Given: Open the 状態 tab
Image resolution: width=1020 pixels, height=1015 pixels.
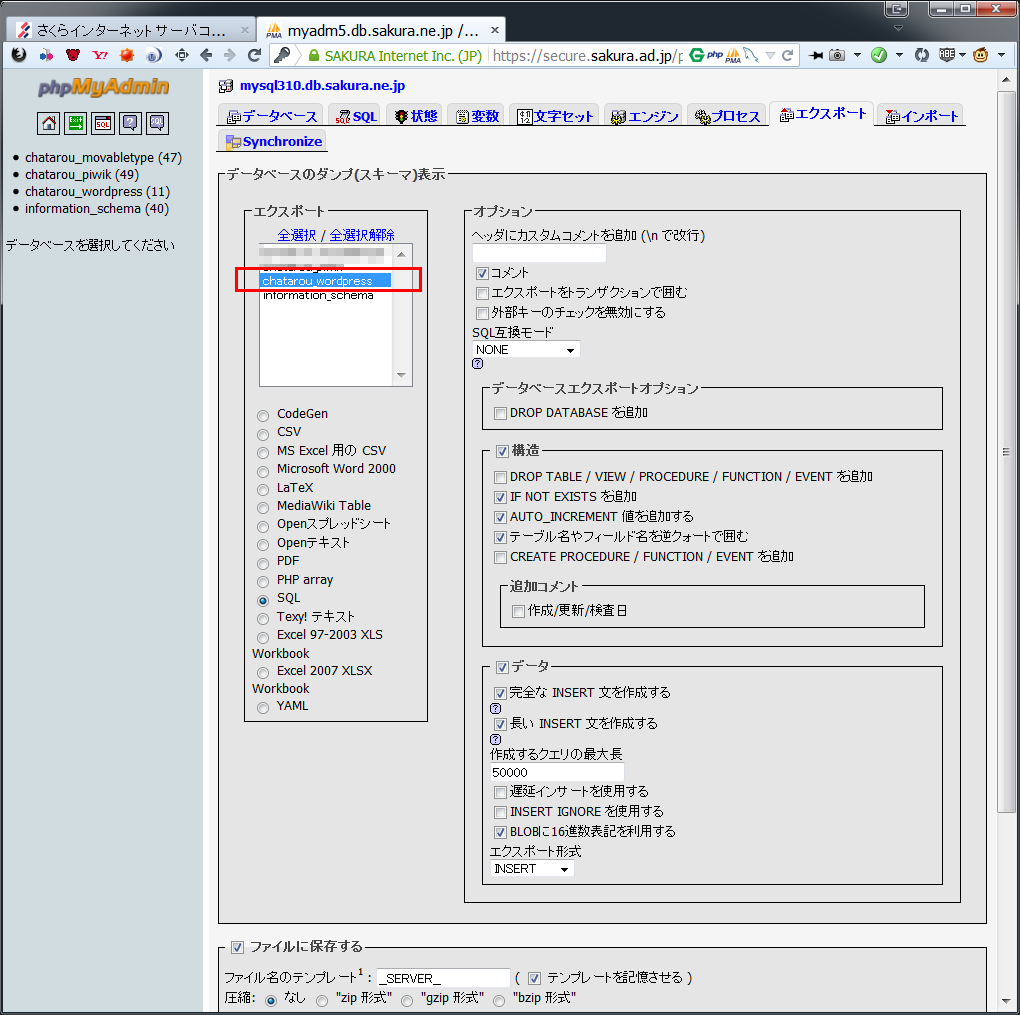Looking at the screenshot, I should tap(415, 116).
